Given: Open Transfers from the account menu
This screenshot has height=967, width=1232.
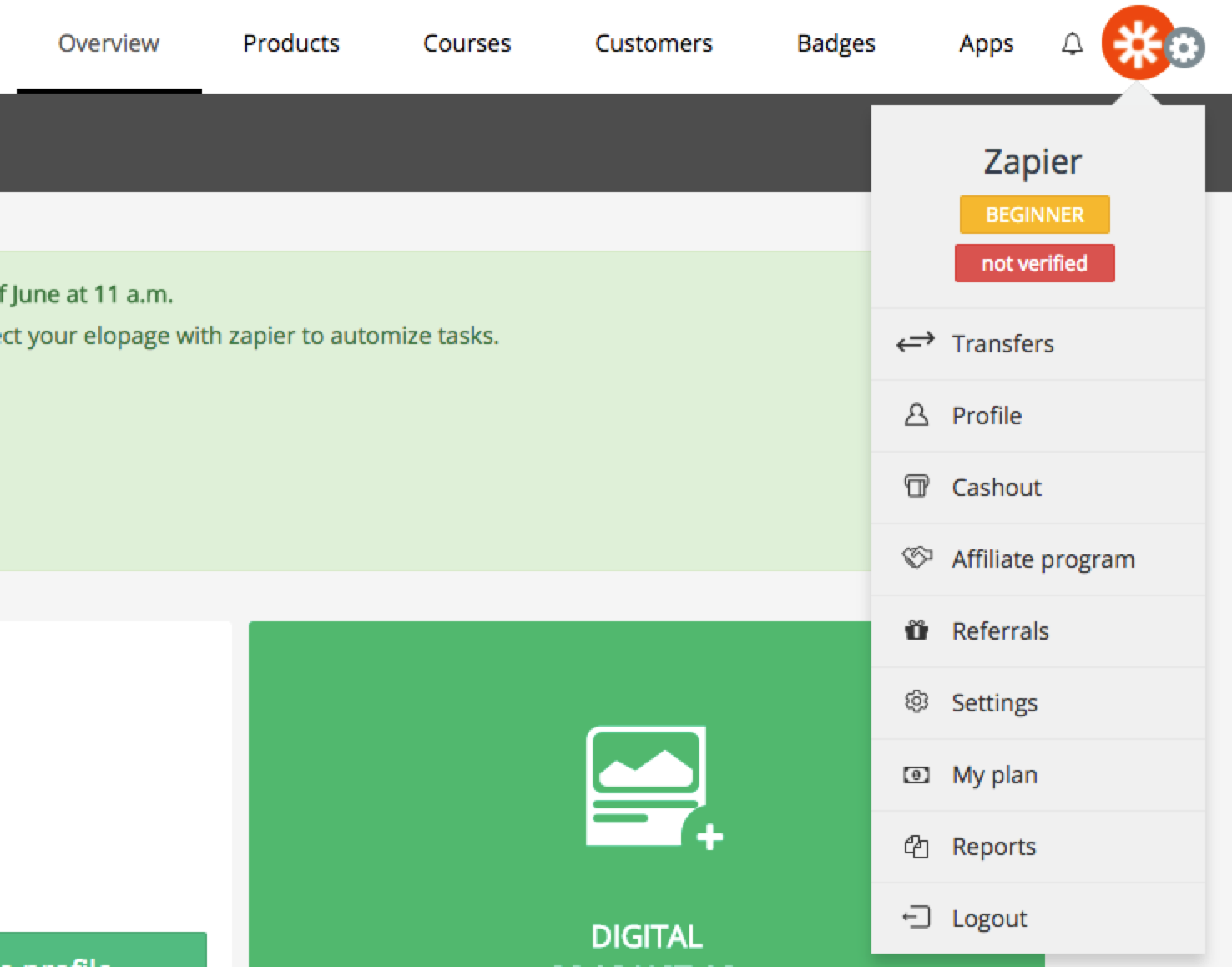Looking at the screenshot, I should pos(1038,344).
